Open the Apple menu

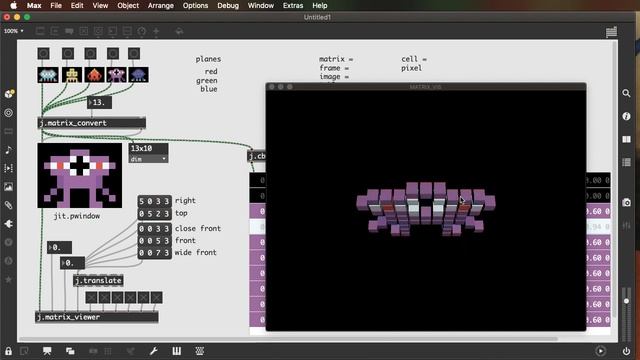[13, 5]
